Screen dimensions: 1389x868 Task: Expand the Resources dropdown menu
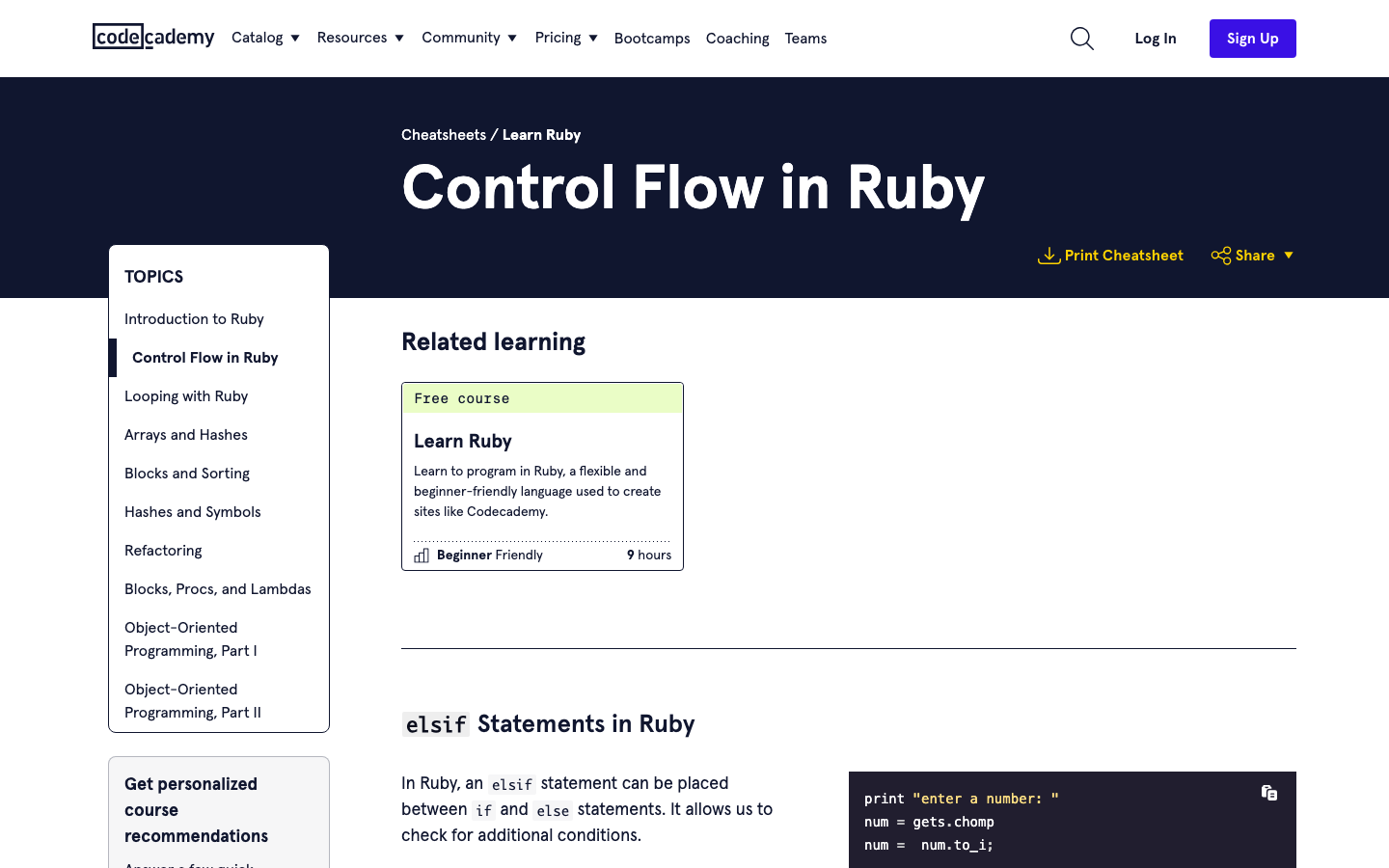click(361, 38)
